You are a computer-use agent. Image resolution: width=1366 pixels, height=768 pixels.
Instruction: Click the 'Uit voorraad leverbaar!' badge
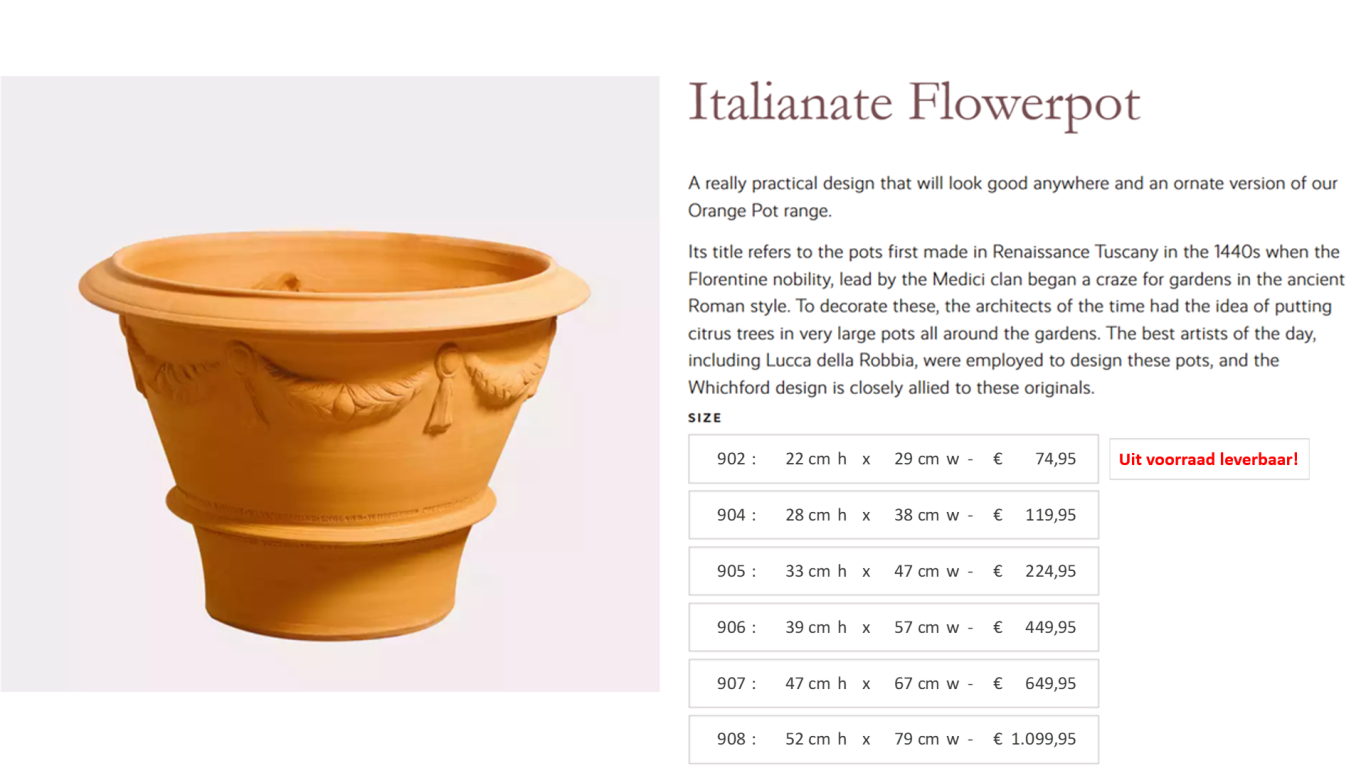click(1208, 460)
